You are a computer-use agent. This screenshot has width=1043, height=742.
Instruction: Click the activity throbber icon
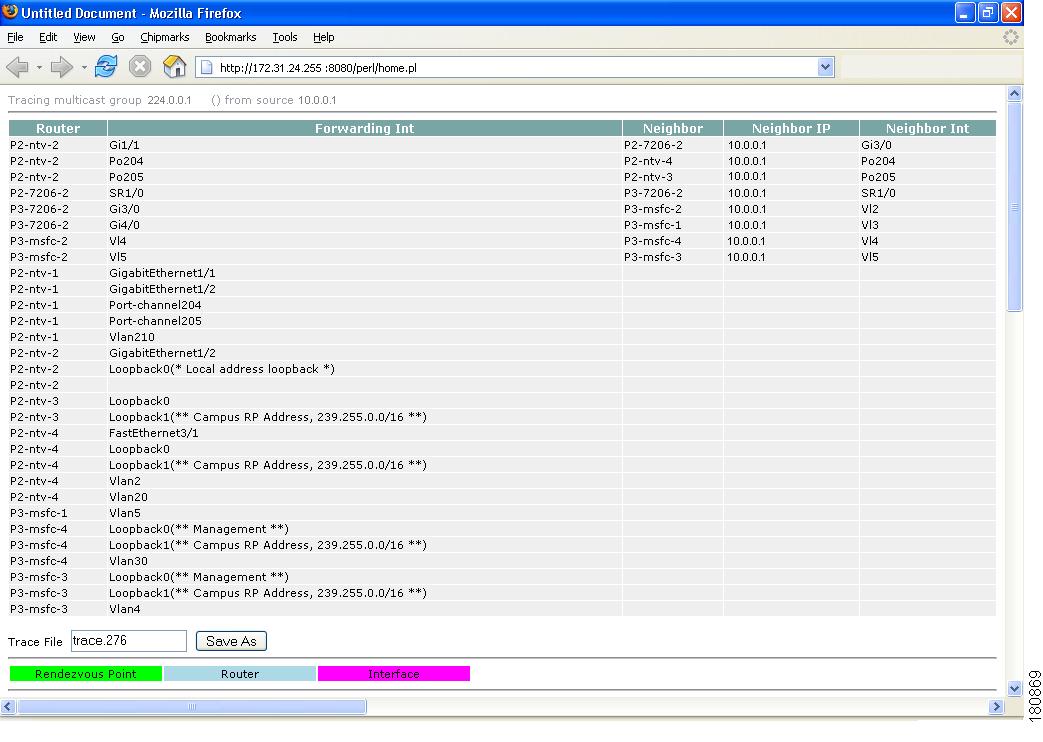click(x=1010, y=37)
